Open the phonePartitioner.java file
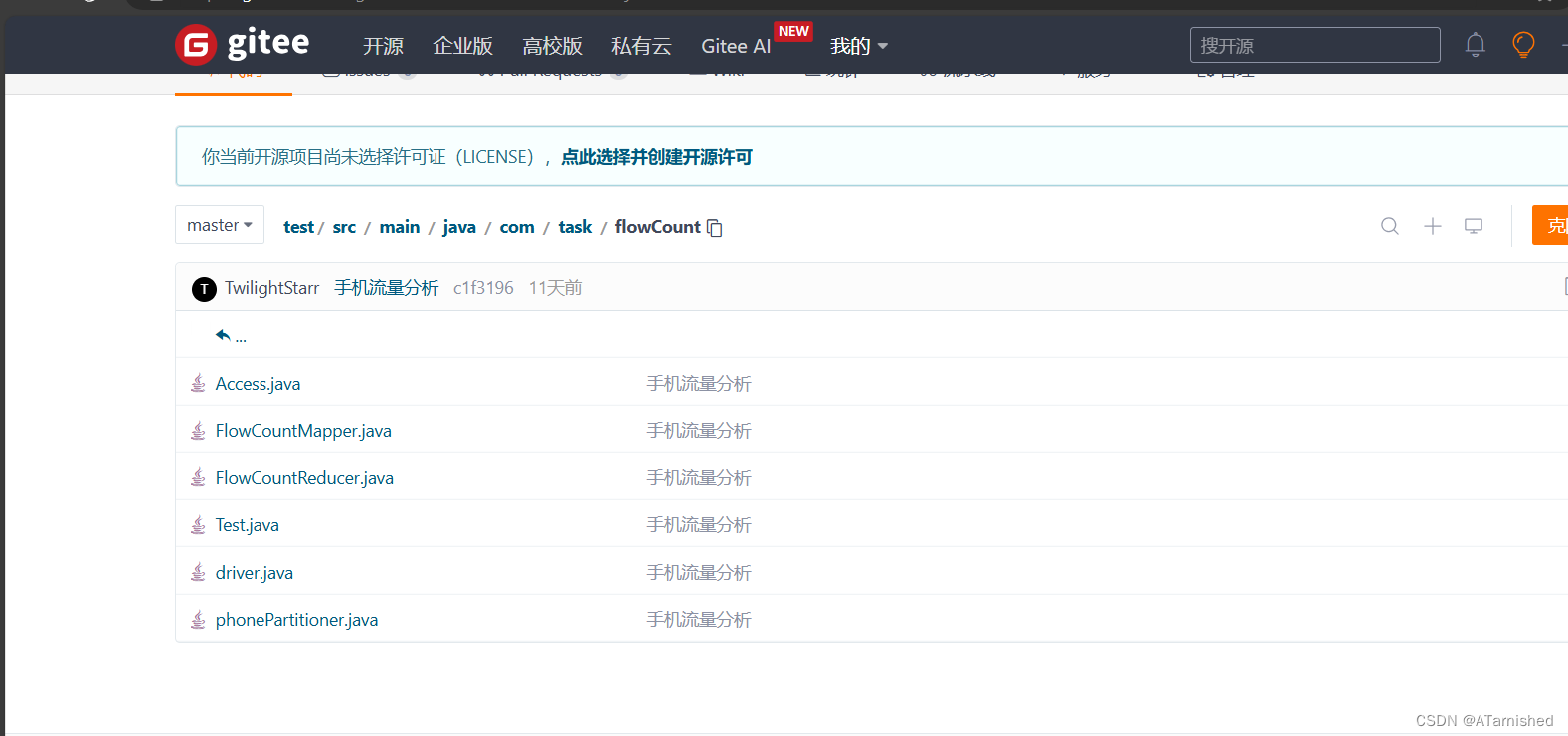Viewport: 1568px width, 736px height. click(296, 620)
